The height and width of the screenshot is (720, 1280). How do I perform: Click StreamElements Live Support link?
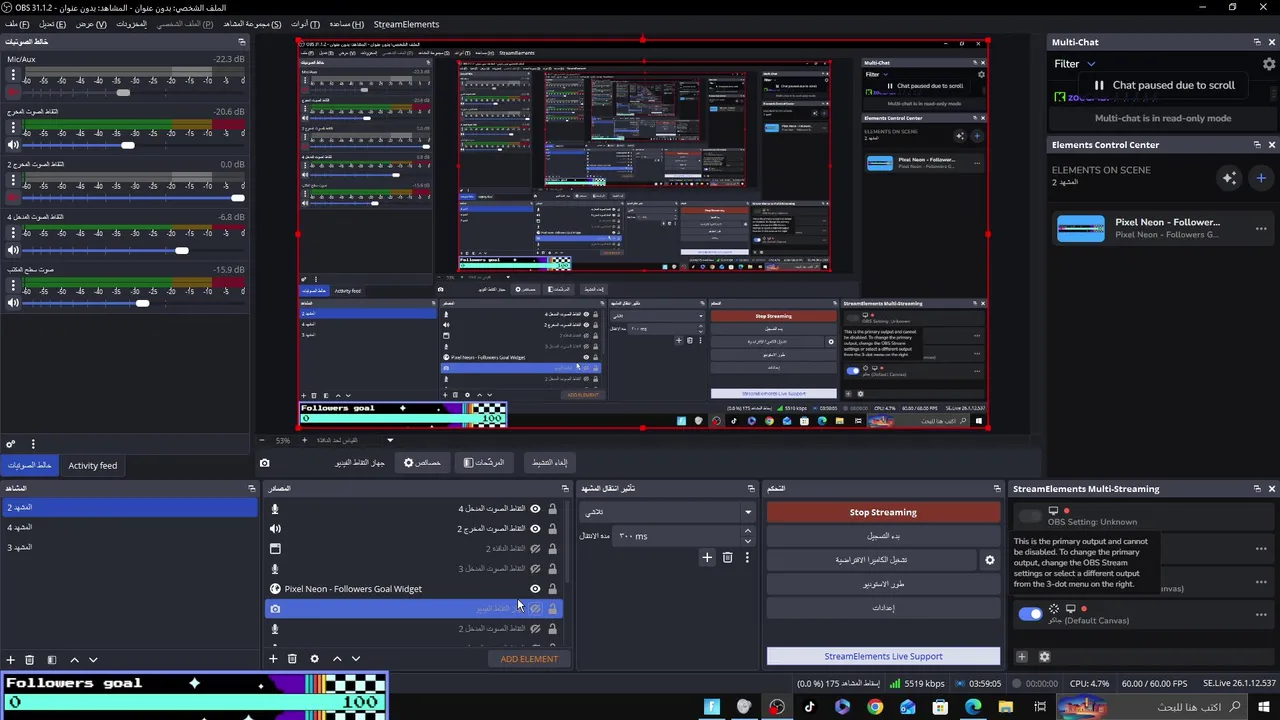(883, 657)
